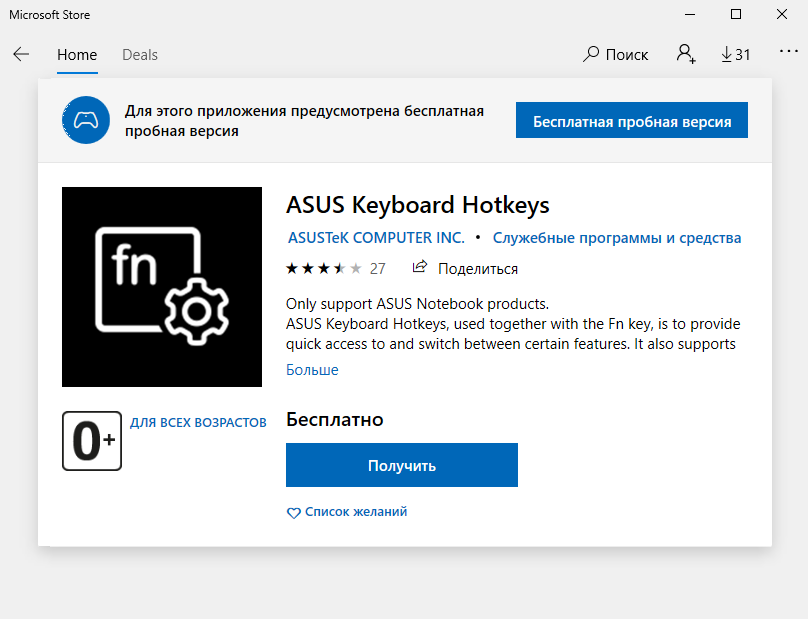Minimize the Microsoft Store window
The width and height of the screenshot is (808, 619).
click(690, 14)
